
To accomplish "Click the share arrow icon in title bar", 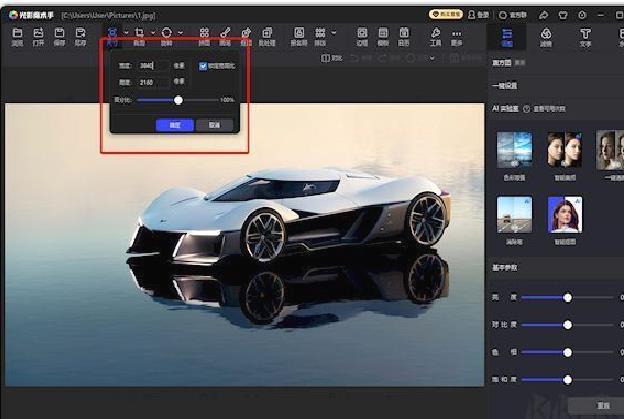I will (543, 15).
